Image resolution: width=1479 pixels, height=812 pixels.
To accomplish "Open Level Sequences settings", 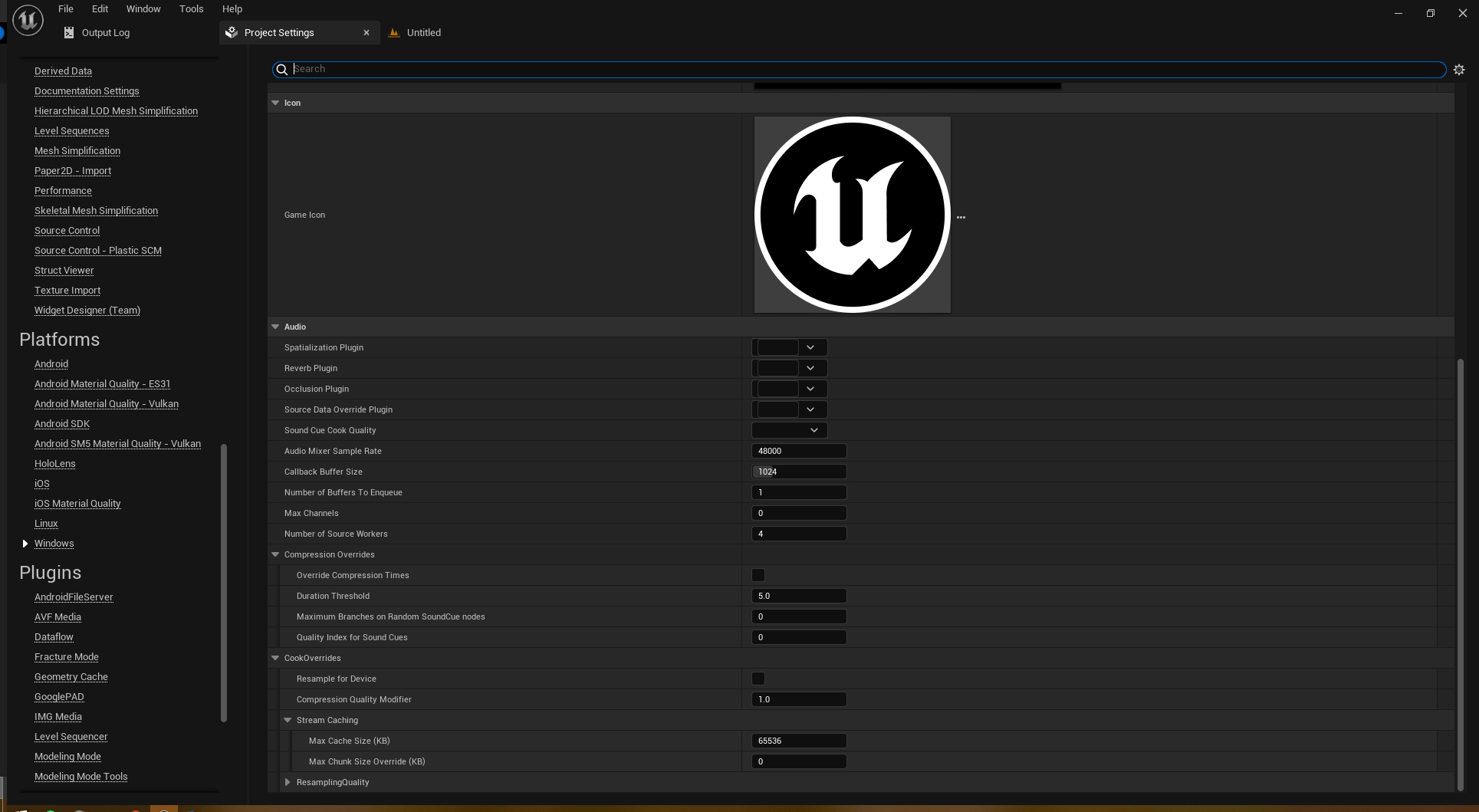I will pos(71,130).
